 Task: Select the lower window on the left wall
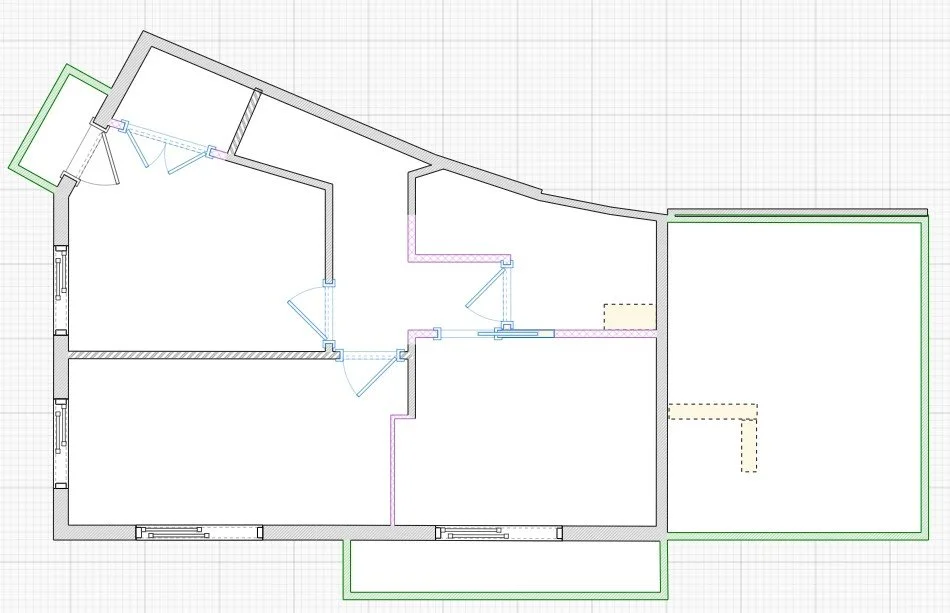61,443
